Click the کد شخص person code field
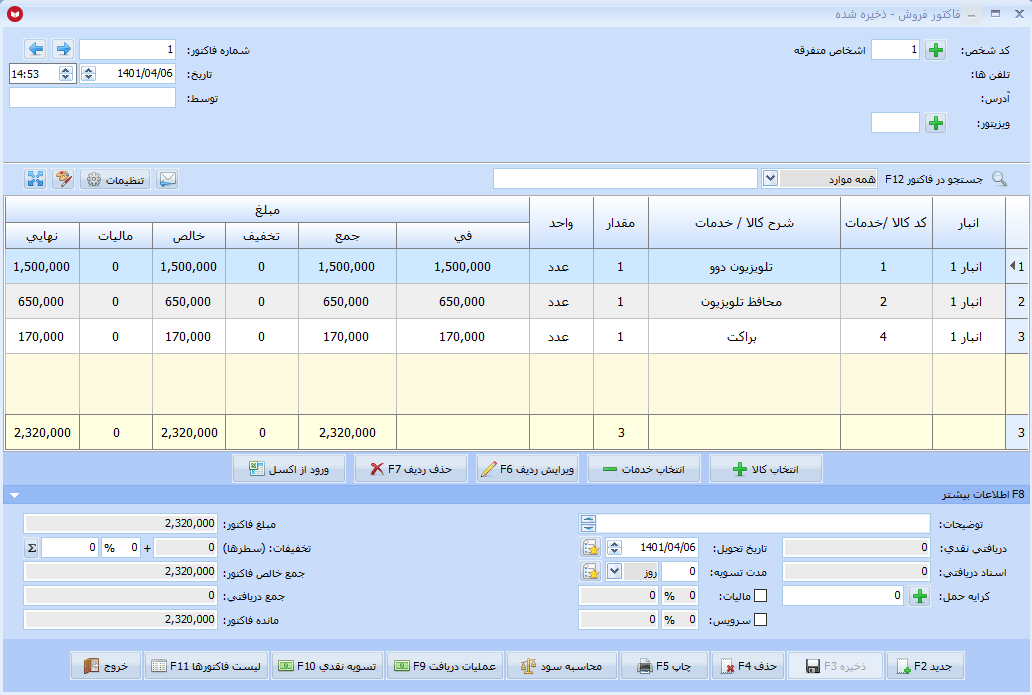 [x=895, y=49]
